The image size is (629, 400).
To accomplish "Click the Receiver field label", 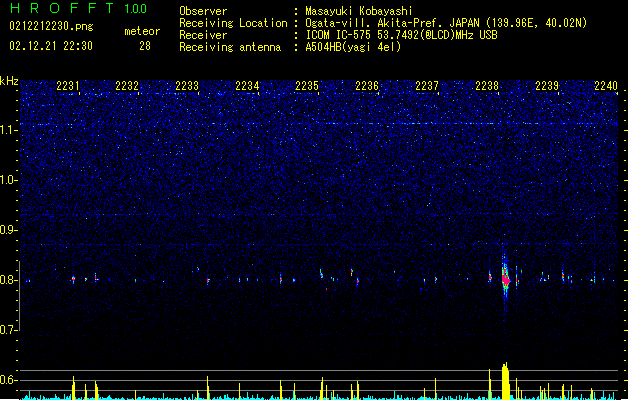I will point(203,35).
